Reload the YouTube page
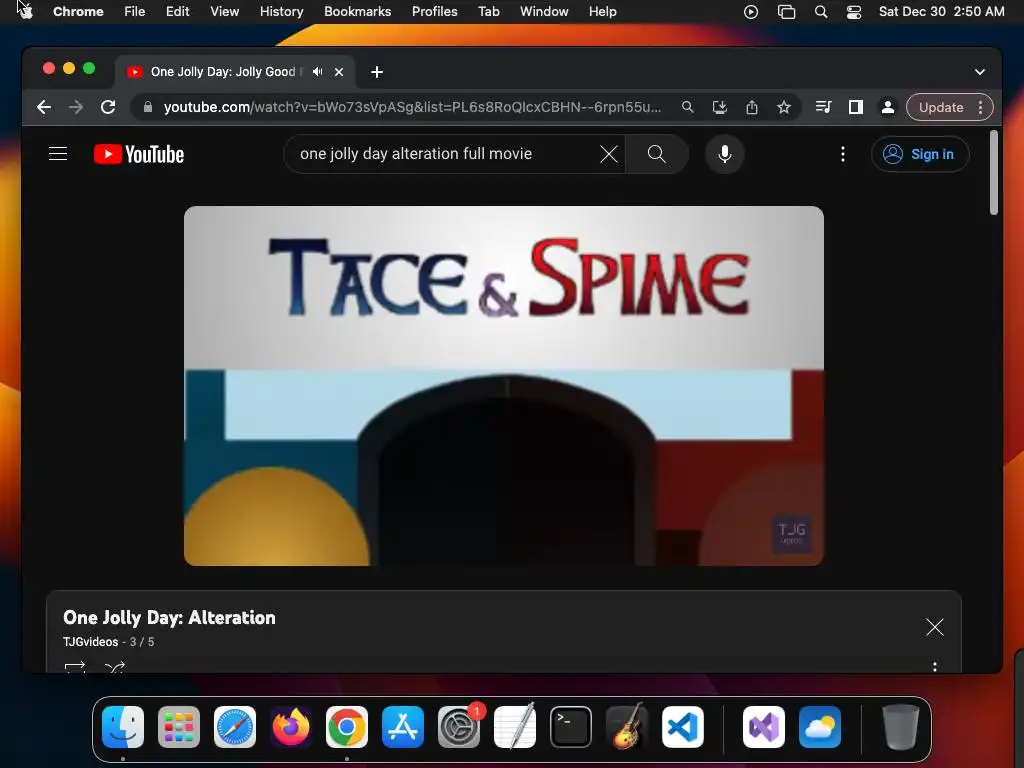 click(x=108, y=107)
